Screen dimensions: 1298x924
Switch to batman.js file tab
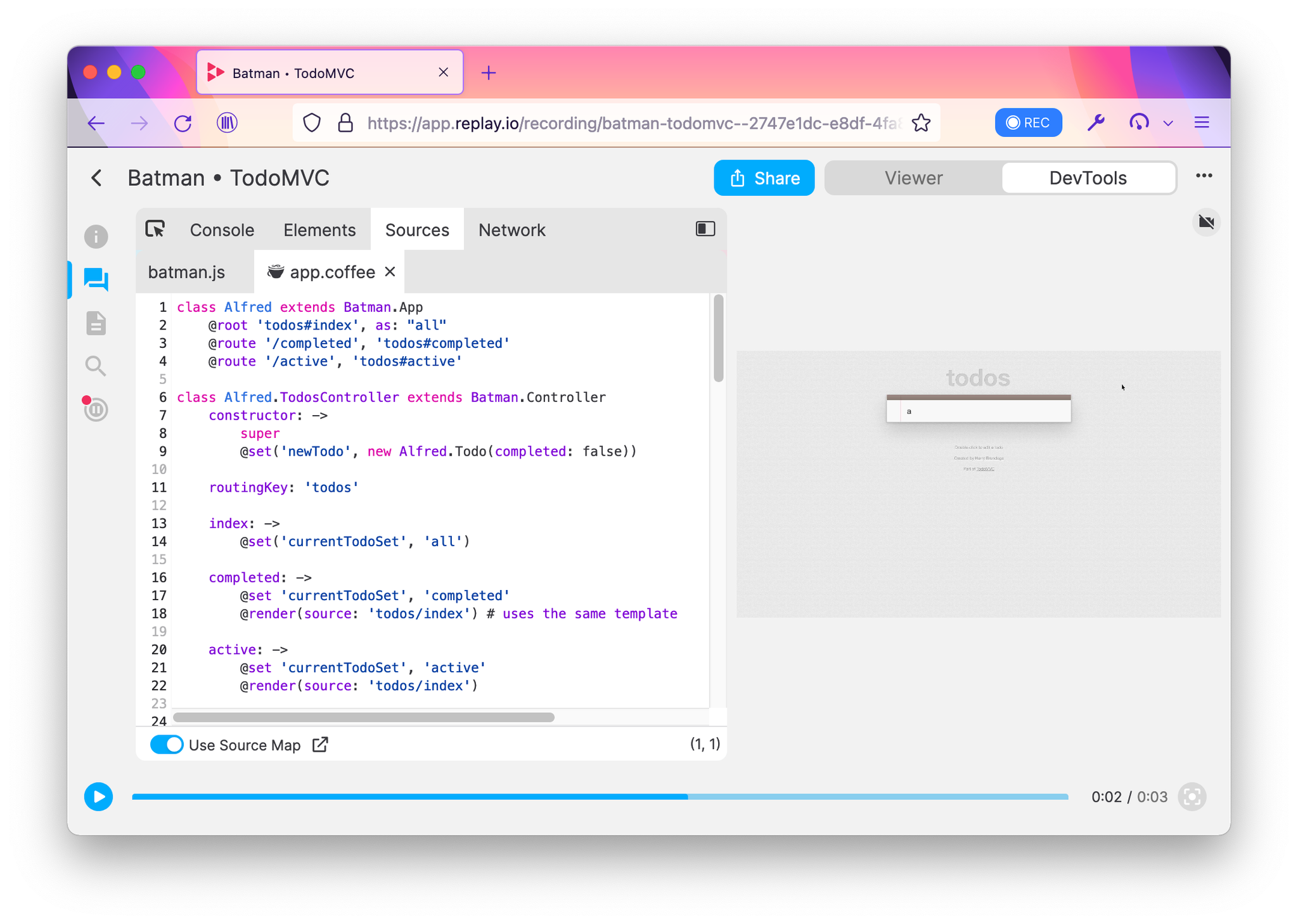pyautogui.click(x=186, y=272)
